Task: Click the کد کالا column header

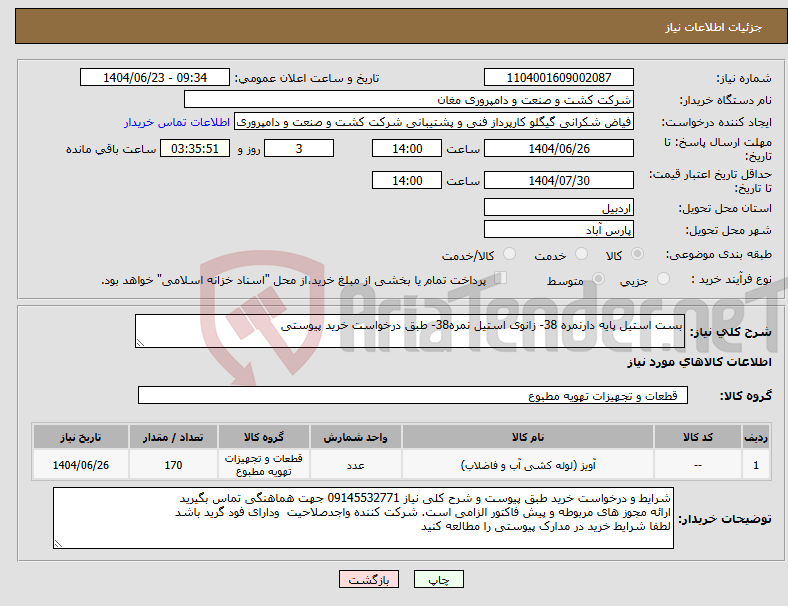Action: (698, 437)
